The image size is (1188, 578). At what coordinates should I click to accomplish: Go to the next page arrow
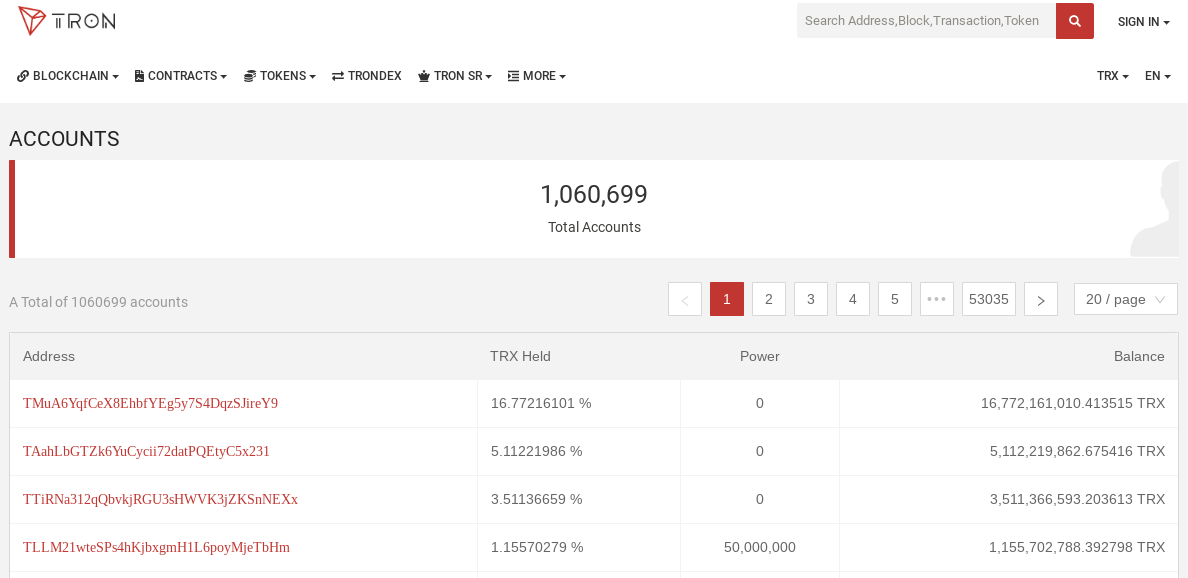[x=1041, y=299]
